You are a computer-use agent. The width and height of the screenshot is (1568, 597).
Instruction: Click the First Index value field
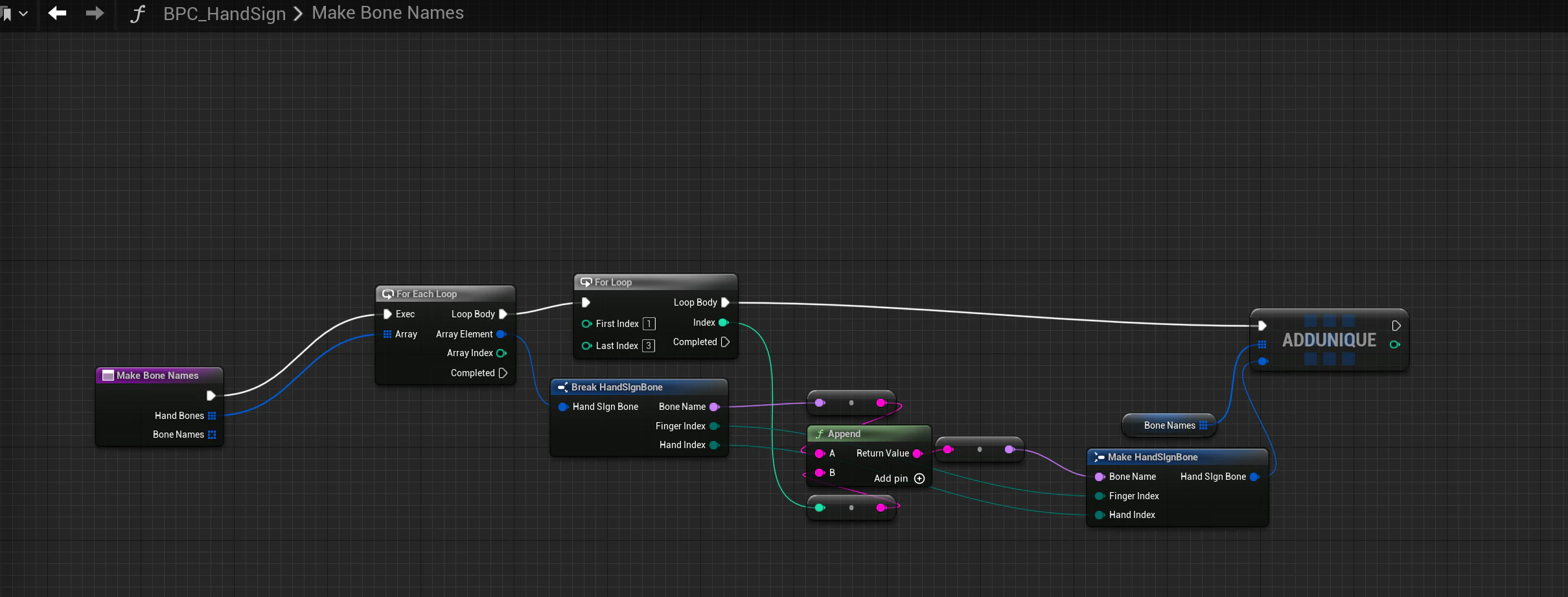click(x=649, y=324)
